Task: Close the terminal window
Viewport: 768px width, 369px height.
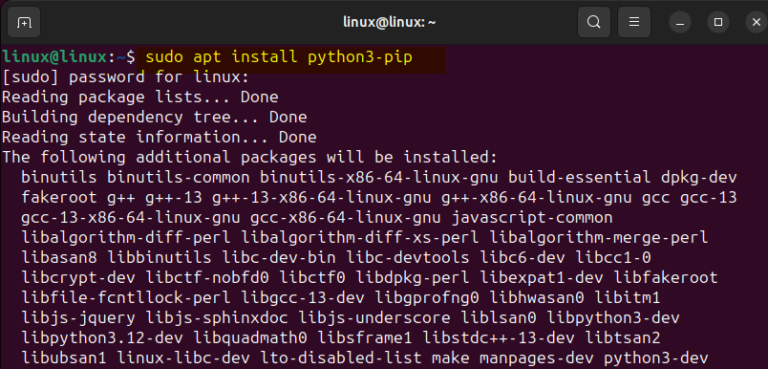Action: pos(755,23)
